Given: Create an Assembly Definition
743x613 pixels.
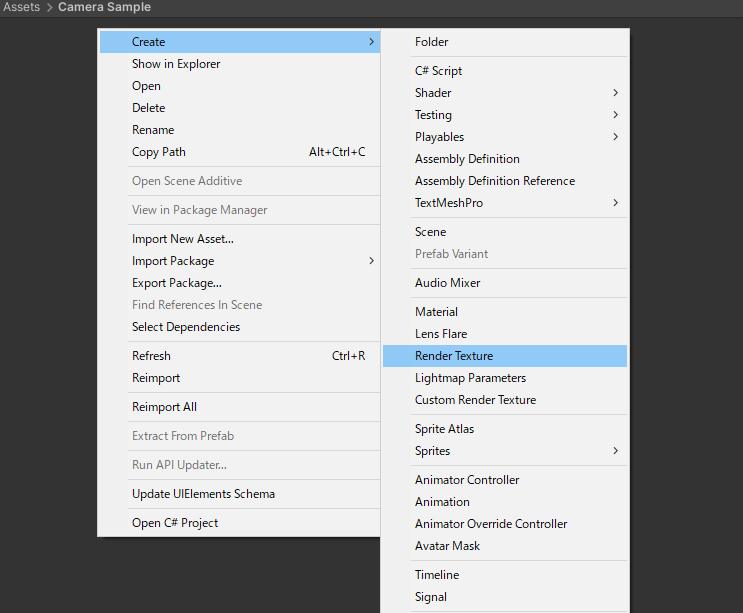Looking at the screenshot, I should click(x=505, y=159).
